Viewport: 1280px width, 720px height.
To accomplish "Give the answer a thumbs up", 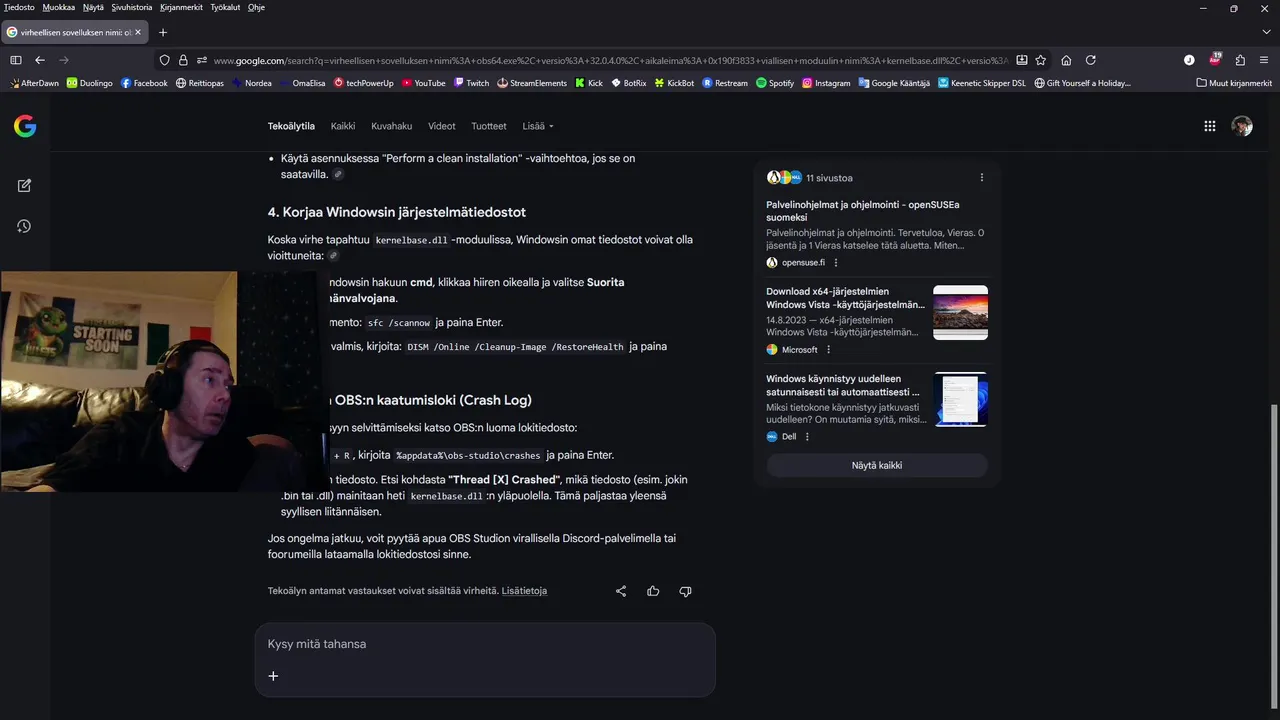I will [653, 591].
